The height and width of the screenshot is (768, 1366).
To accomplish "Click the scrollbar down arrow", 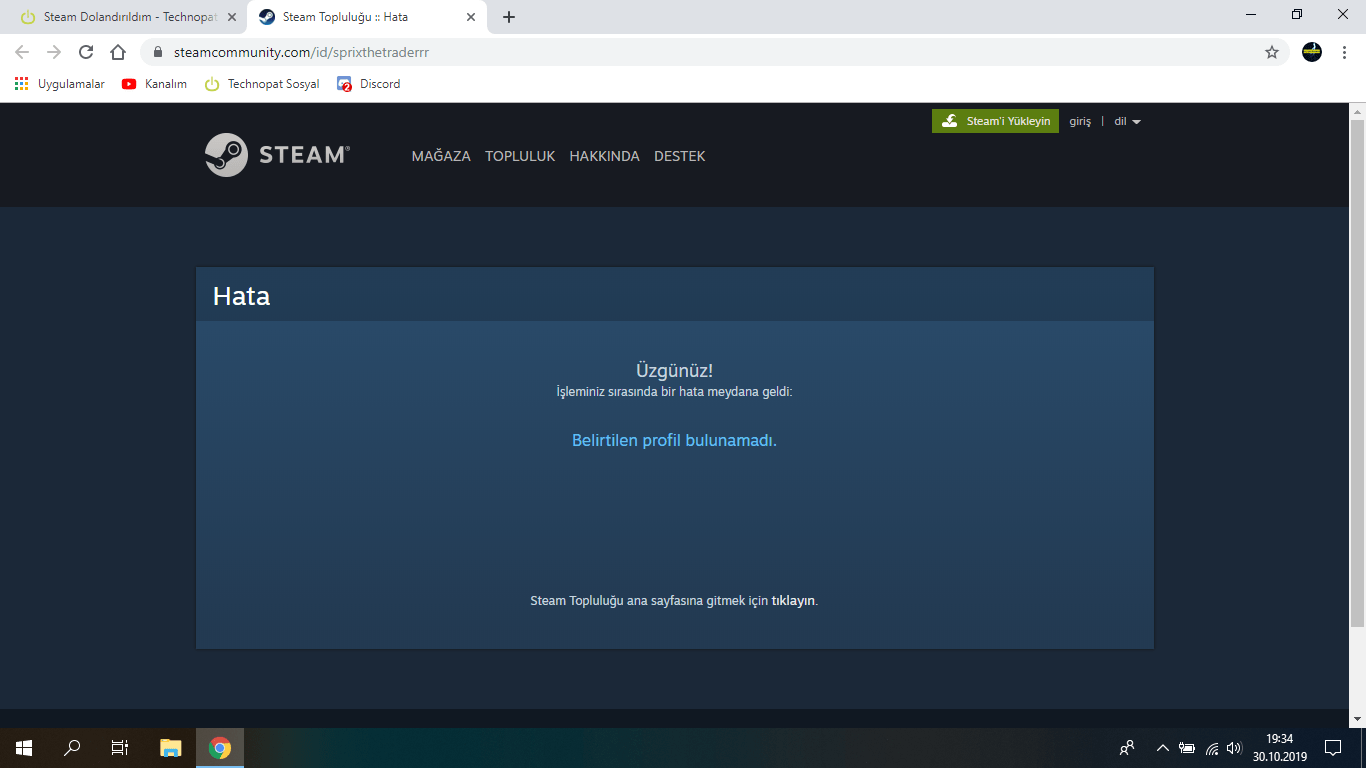I will (x=1357, y=719).
